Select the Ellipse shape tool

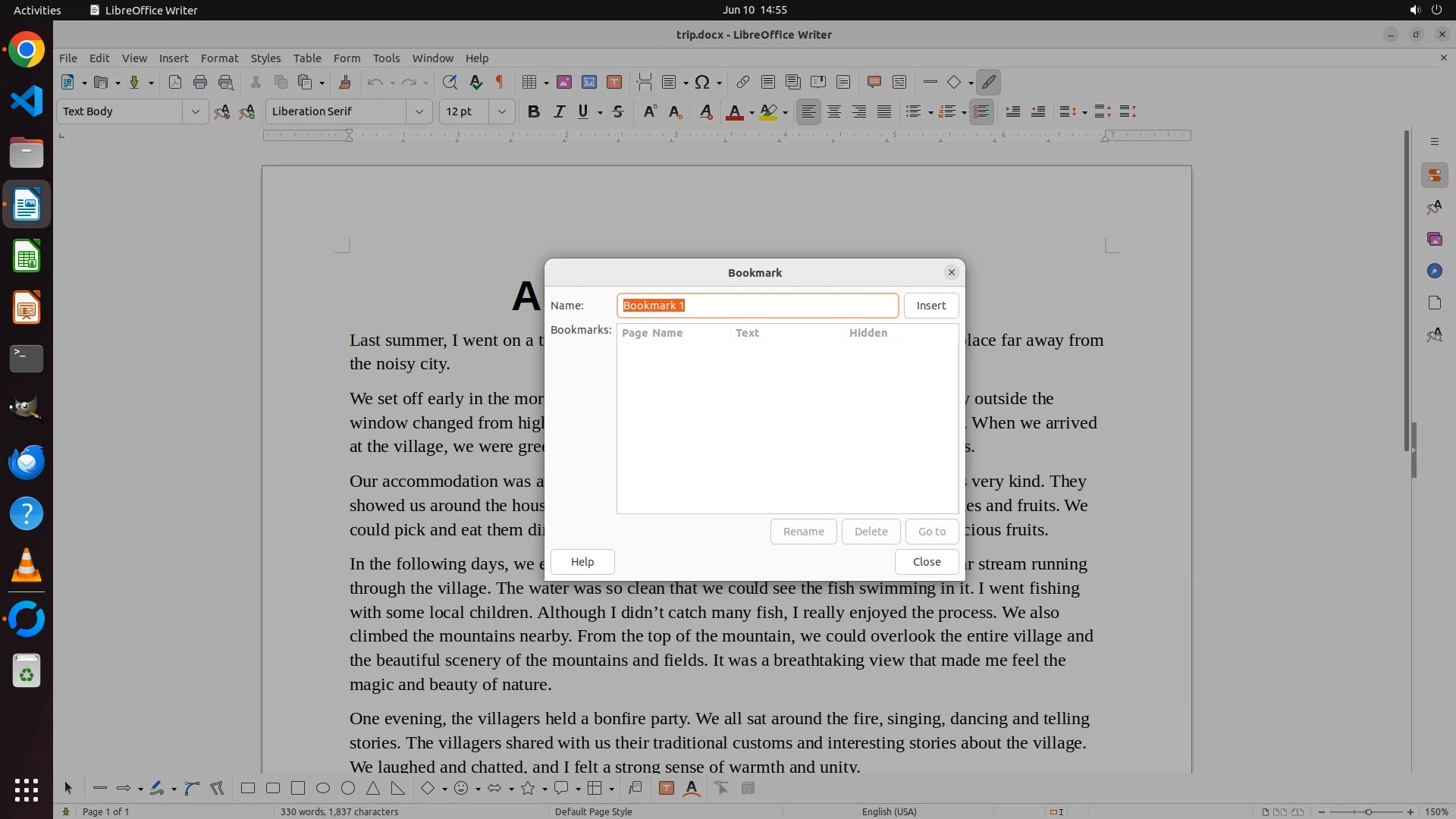[x=323, y=789]
